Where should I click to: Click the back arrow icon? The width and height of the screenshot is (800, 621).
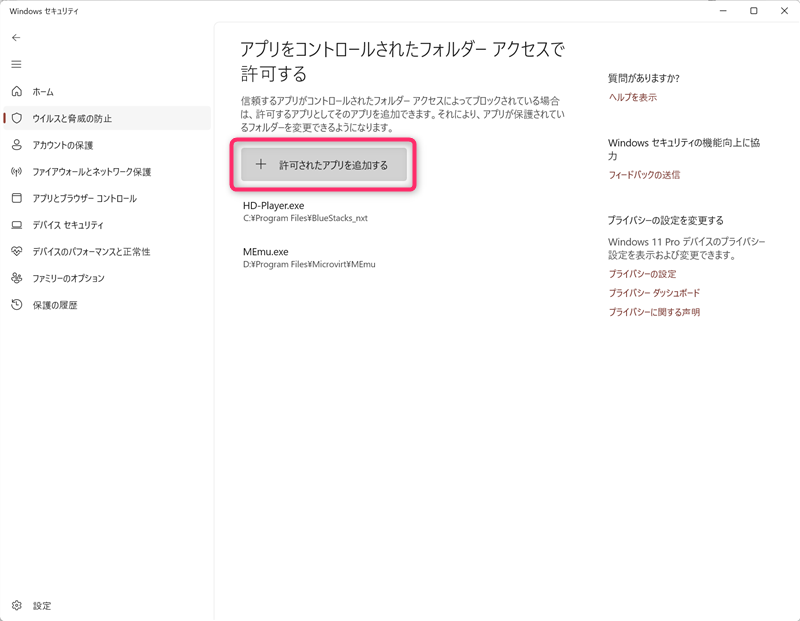pos(16,38)
